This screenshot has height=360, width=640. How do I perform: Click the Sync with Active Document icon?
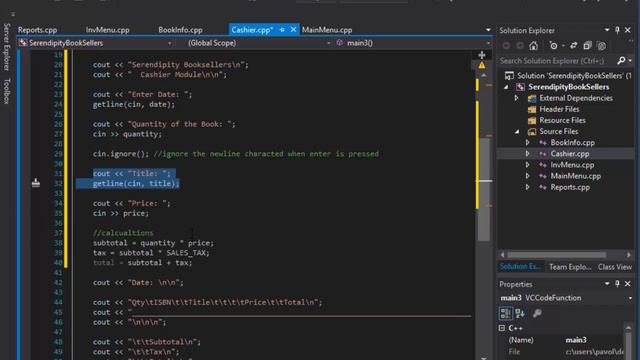click(x=573, y=46)
